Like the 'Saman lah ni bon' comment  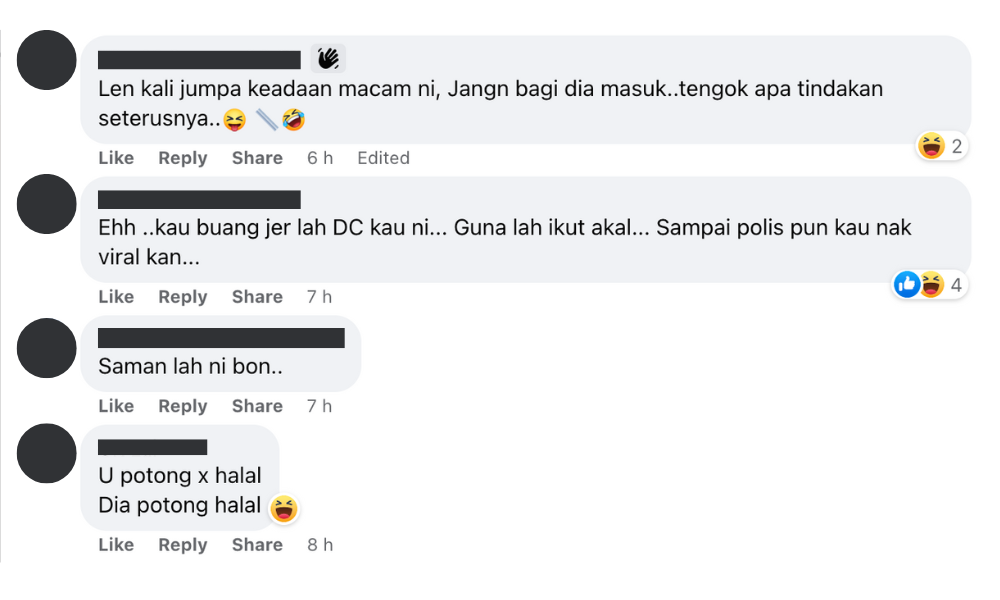[116, 406]
